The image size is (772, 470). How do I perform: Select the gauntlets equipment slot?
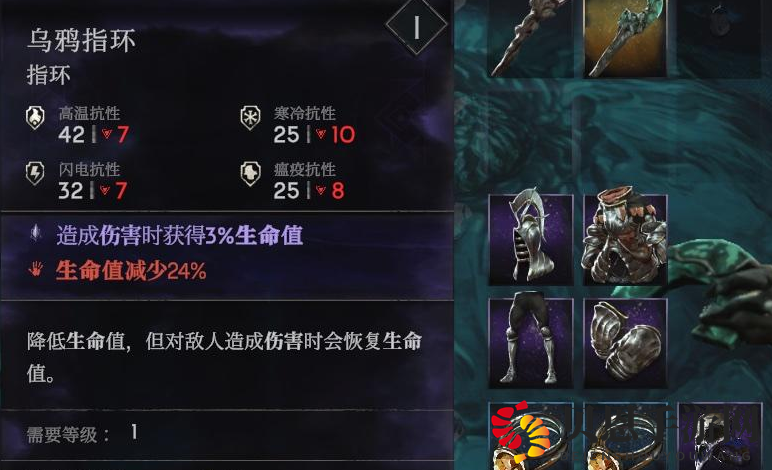(x=625, y=344)
